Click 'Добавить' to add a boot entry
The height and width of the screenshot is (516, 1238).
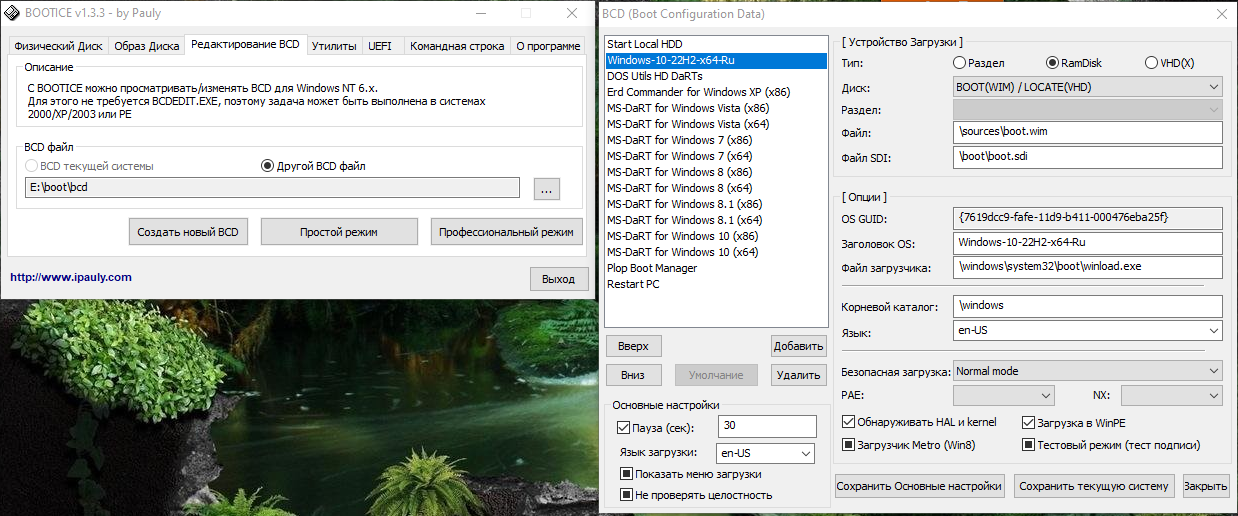pos(798,346)
